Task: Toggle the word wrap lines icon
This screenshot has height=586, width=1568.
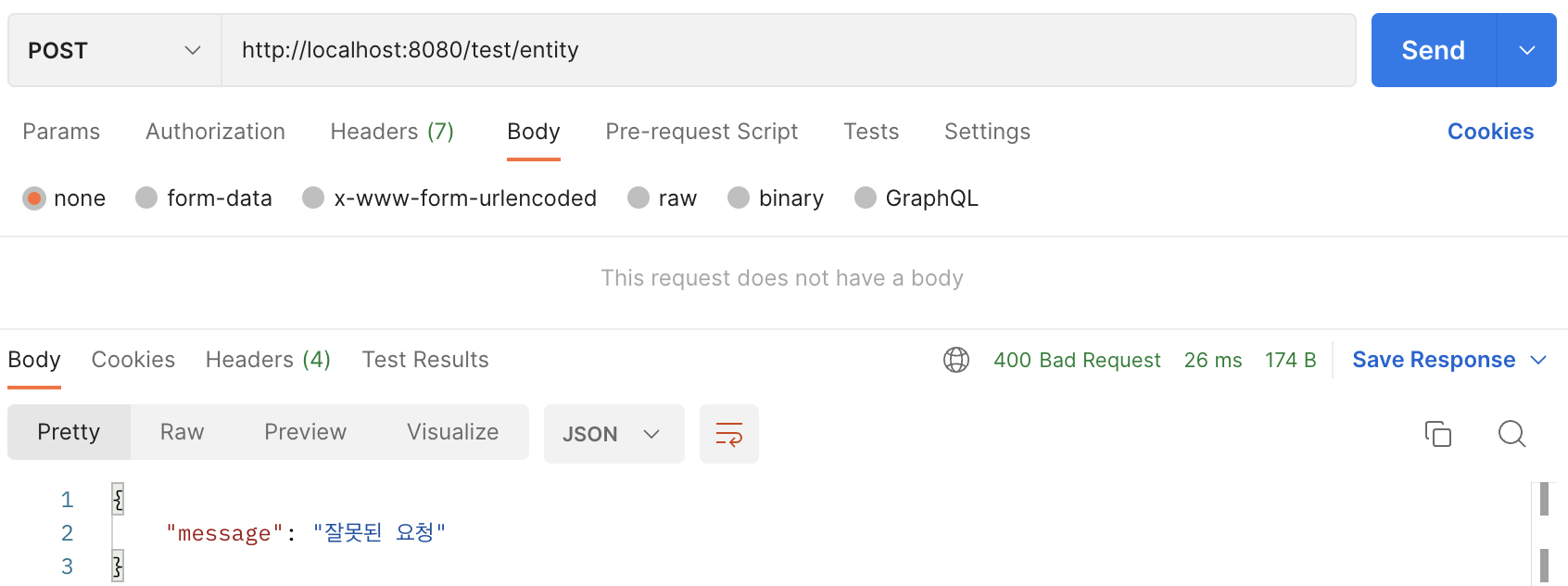Action: pyautogui.click(x=729, y=434)
